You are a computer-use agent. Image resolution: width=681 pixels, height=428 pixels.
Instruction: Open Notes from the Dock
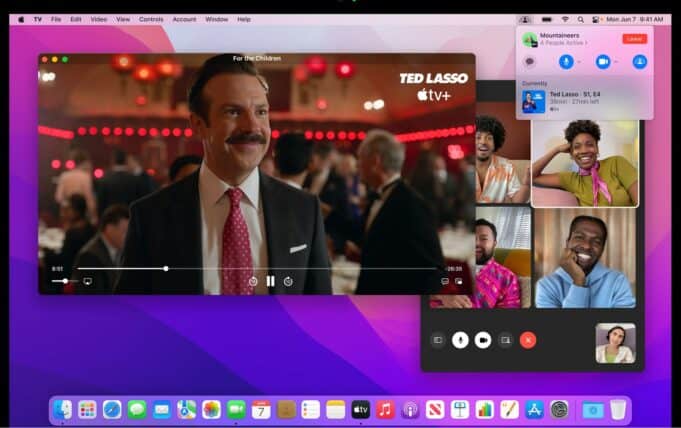coord(336,409)
